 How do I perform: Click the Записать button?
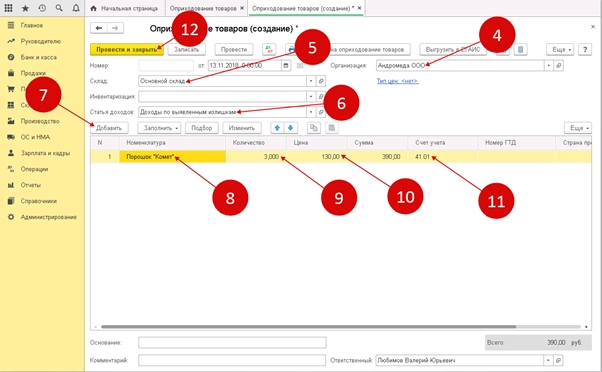[x=187, y=50]
